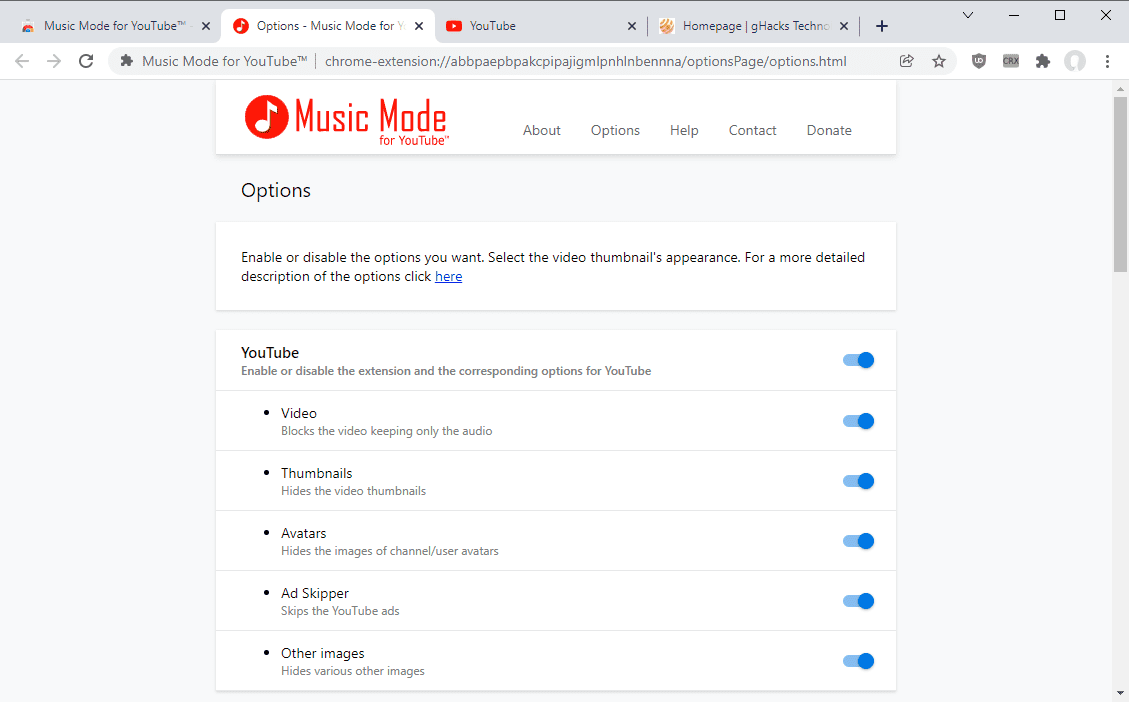Expand the tab search chevron
This screenshot has width=1129, height=702.
[x=968, y=15]
